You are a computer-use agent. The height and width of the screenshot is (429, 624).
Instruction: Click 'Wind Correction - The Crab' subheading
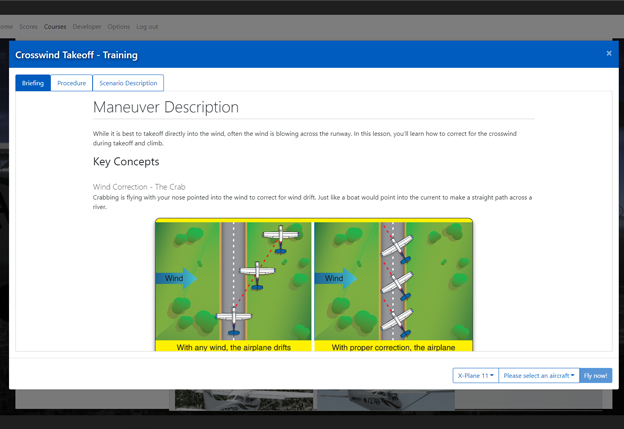click(x=139, y=187)
